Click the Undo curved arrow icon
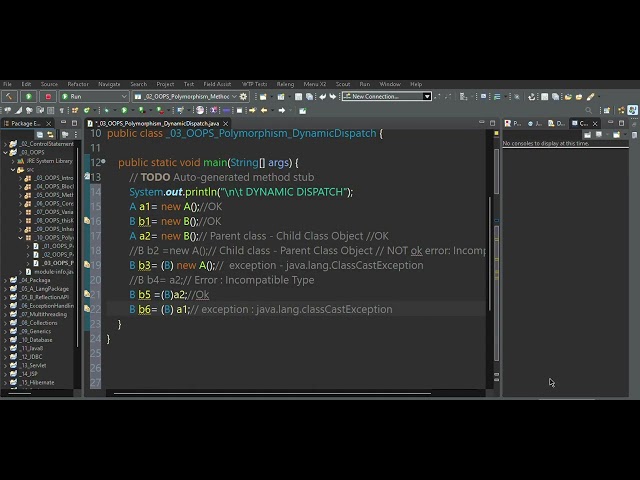Image resolution: width=640 pixels, height=480 pixels. 322,97
